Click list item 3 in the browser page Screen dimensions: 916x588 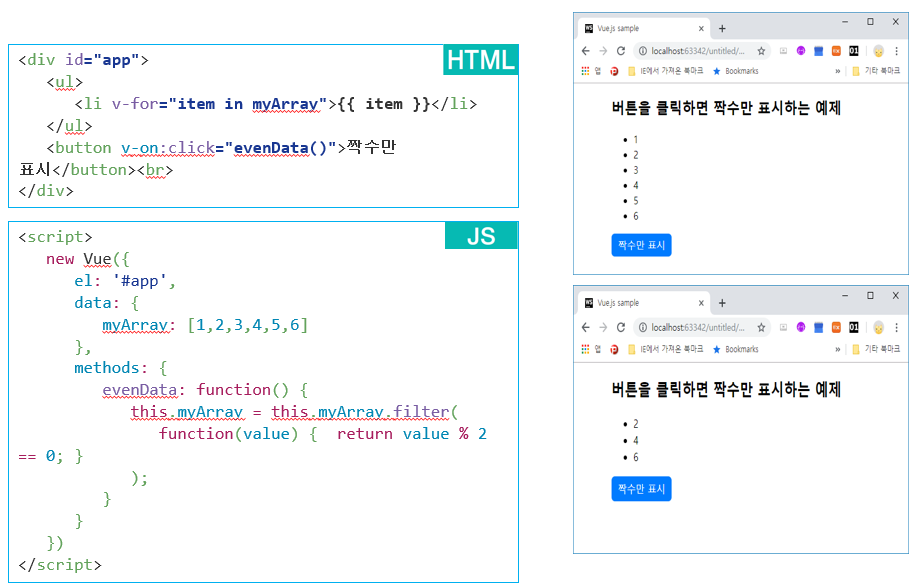tap(636, 170)
